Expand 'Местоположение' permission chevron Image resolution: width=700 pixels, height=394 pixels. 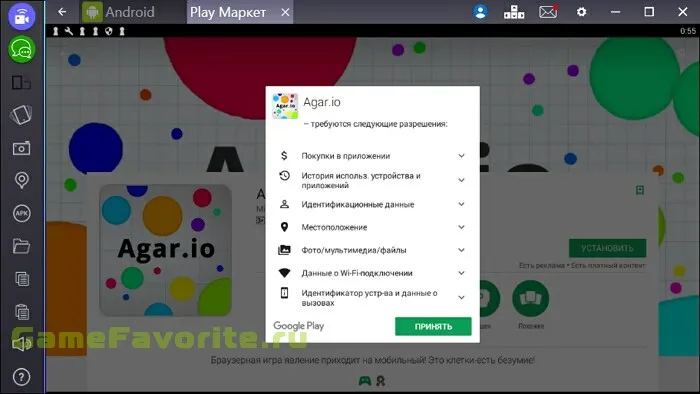coord(461,227)
